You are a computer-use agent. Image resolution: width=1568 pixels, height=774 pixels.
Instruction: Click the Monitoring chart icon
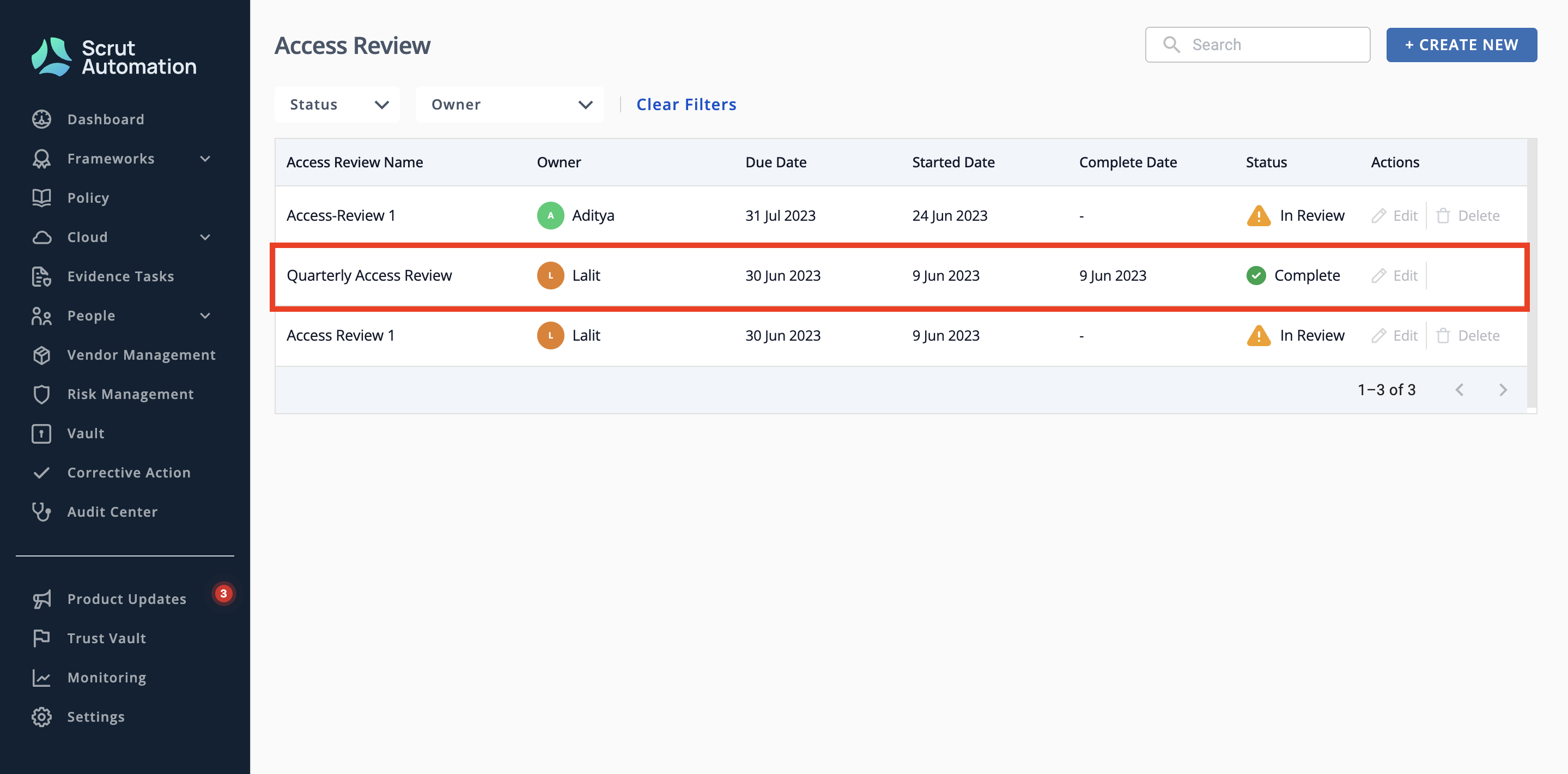pyautogui.click(x=41, y=678)
